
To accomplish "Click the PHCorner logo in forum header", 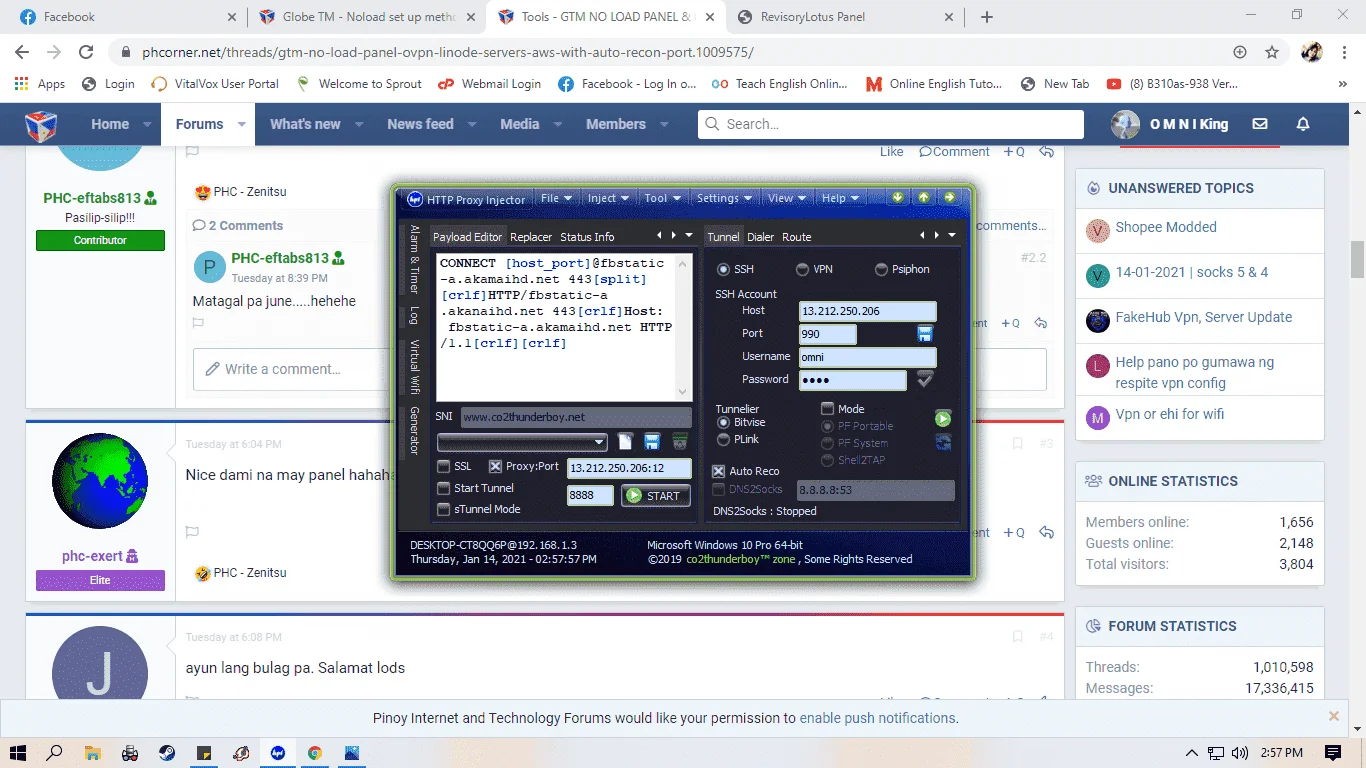I will point(41,125).
